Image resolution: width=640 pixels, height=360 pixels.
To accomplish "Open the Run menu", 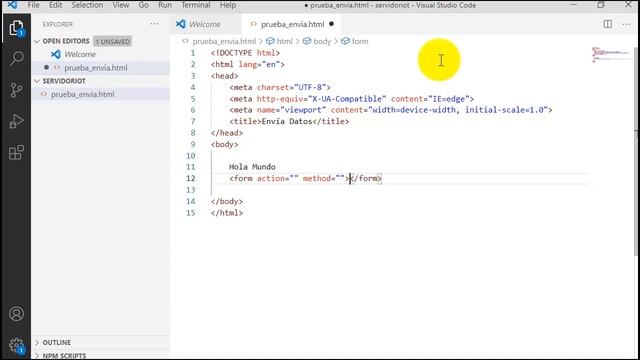I will pos(165,5).
